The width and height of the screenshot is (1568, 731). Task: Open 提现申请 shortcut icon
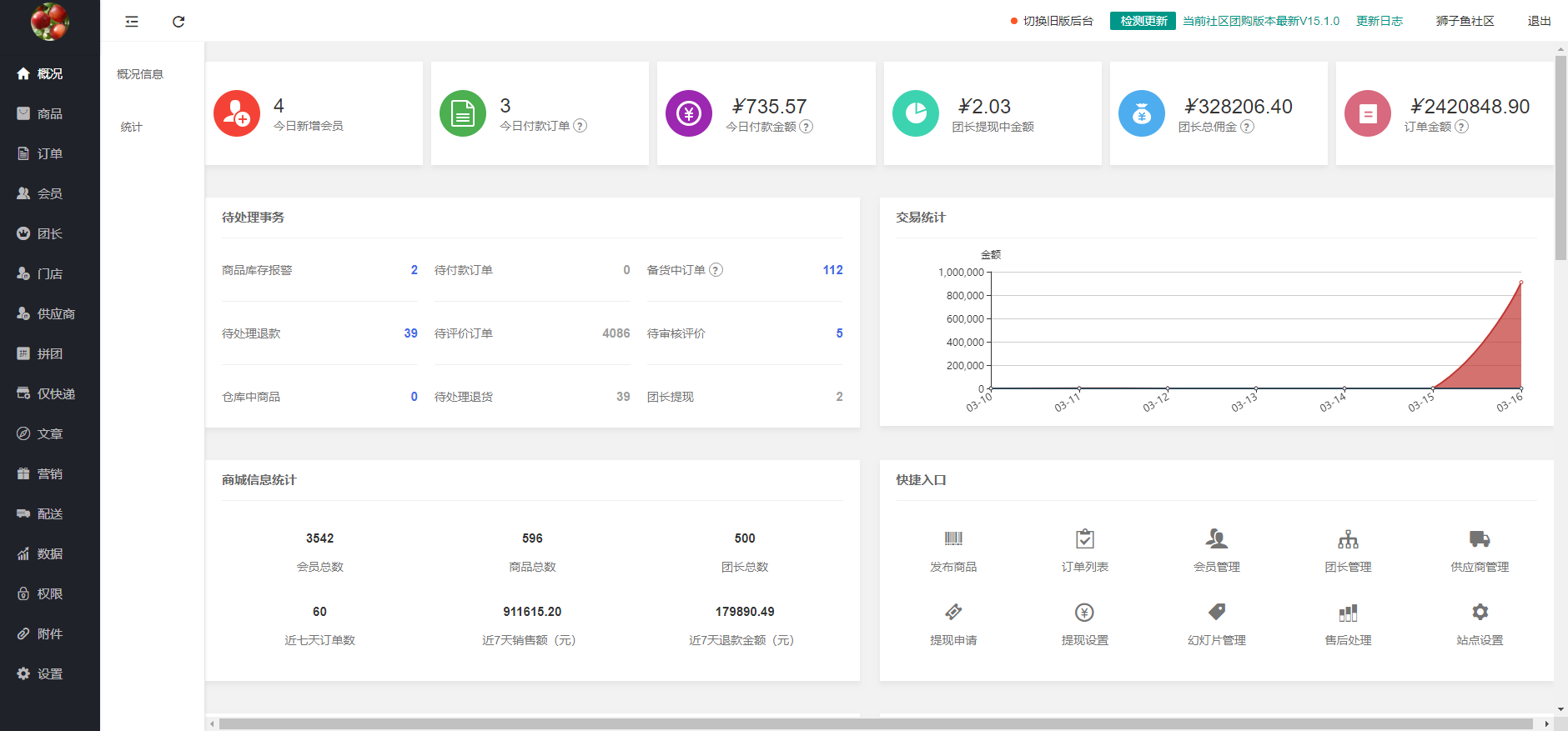(x=953, y=612)
